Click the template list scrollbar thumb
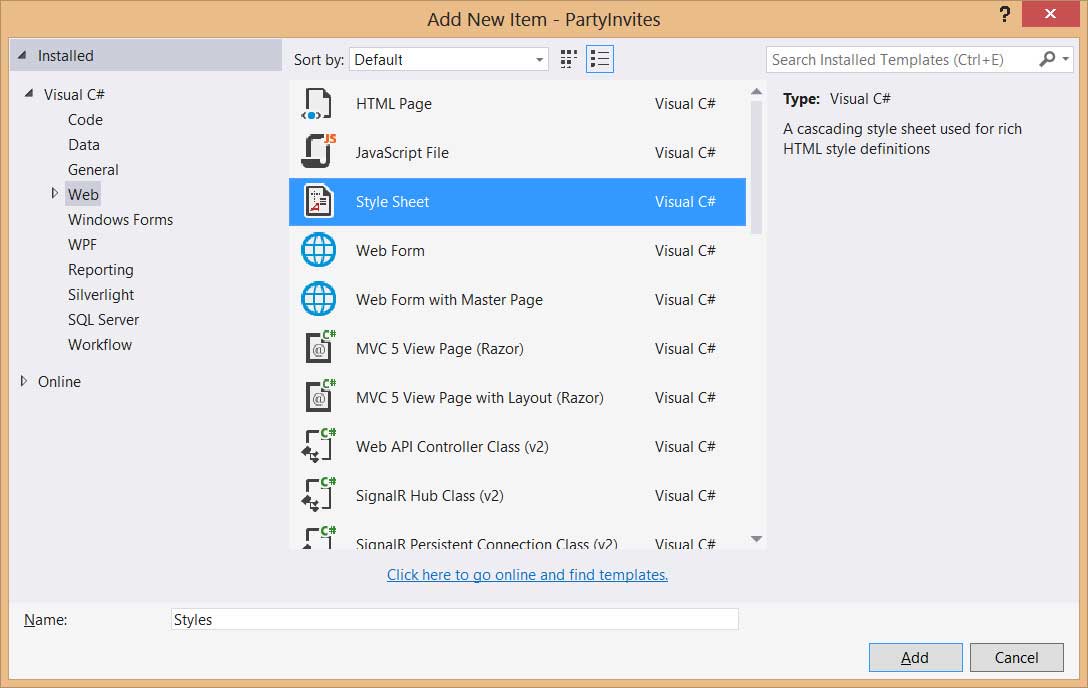 (756, 167)
